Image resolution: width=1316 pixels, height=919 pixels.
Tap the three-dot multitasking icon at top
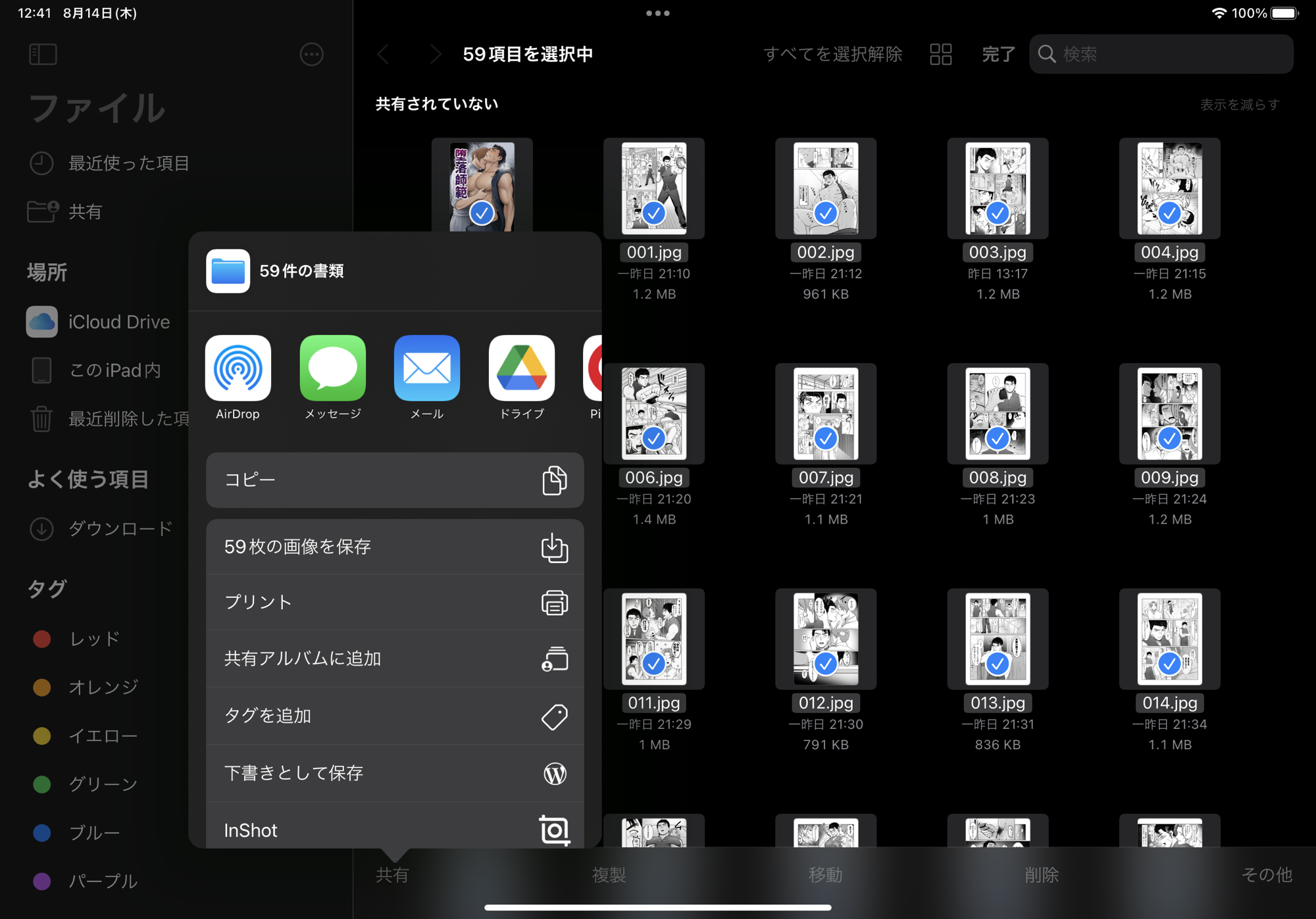pyautogui.click(x=657, y=13)
